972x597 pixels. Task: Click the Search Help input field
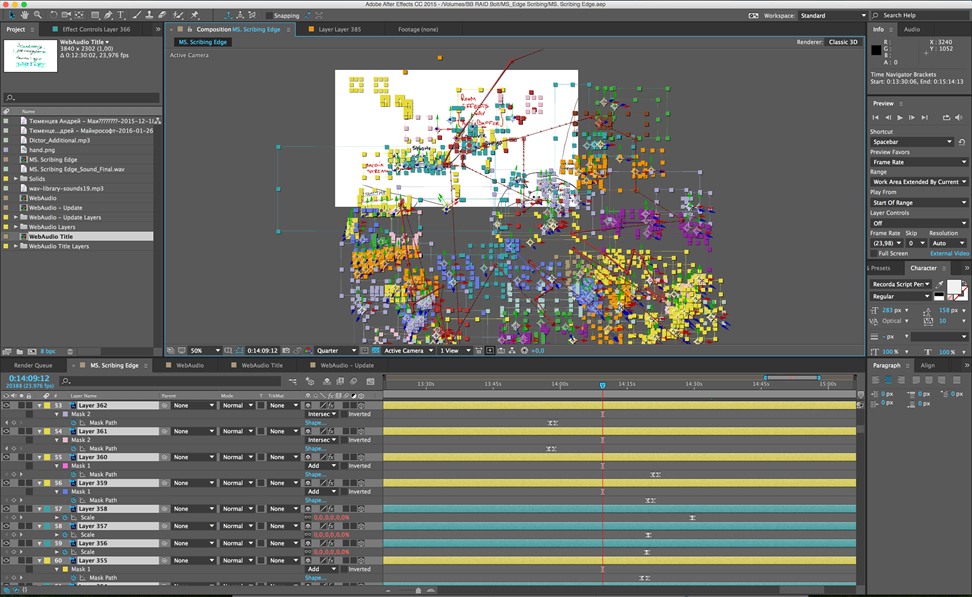[x=921, y=16]
